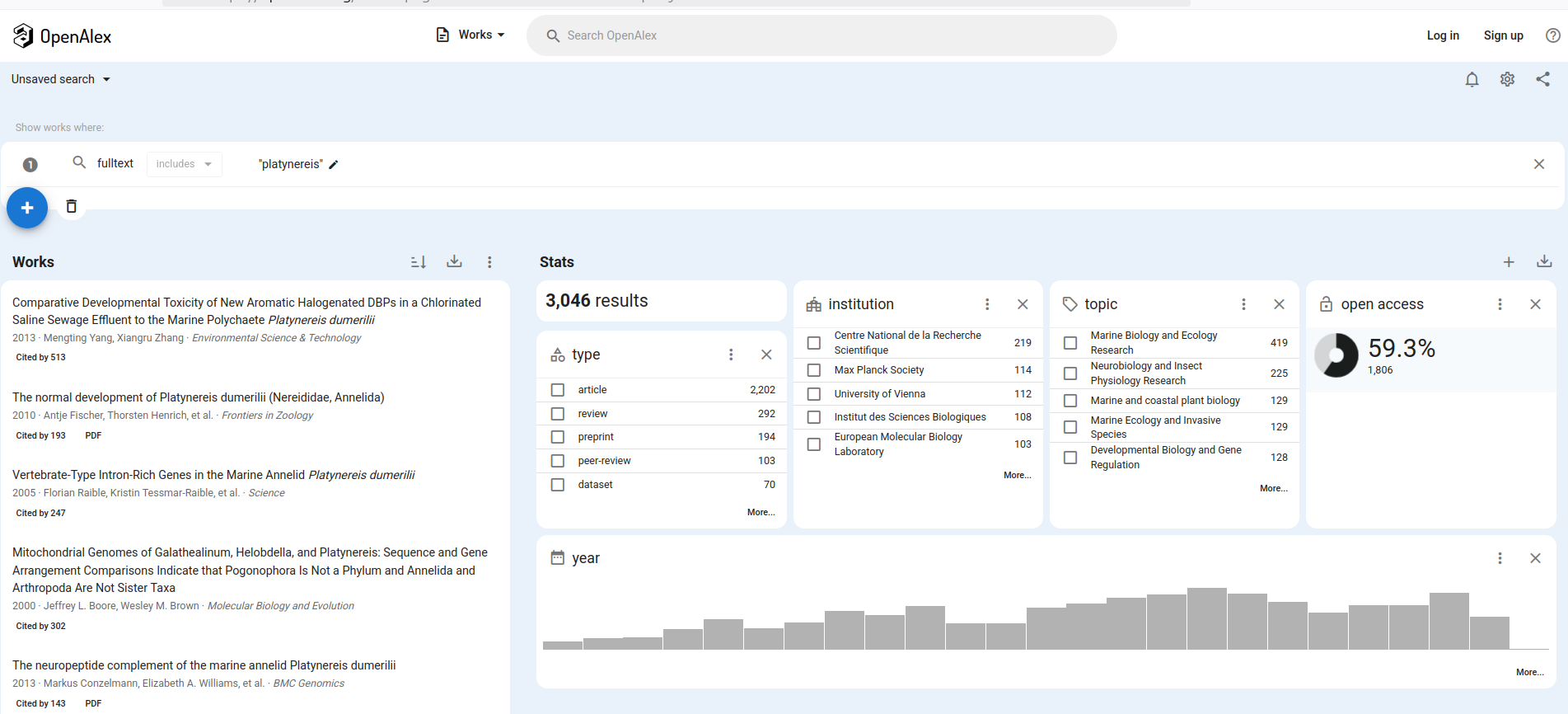
Task: Click the blue add filter plus button
Action: click(x=27, y=208)
